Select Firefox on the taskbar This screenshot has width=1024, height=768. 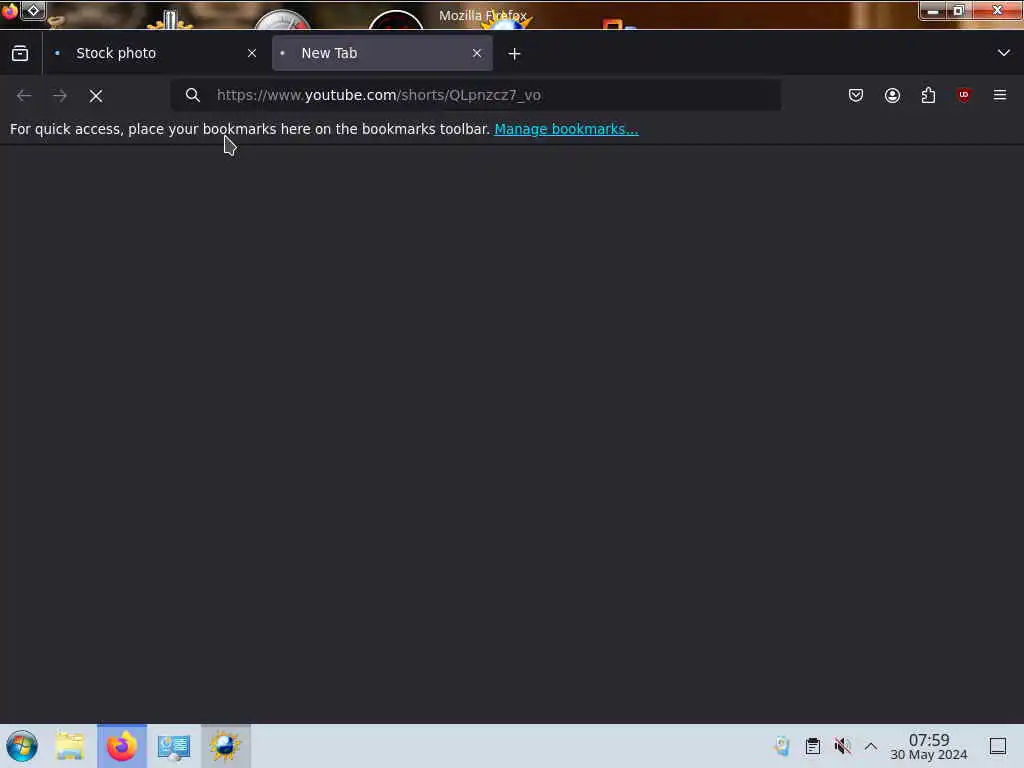coord(122,746)
